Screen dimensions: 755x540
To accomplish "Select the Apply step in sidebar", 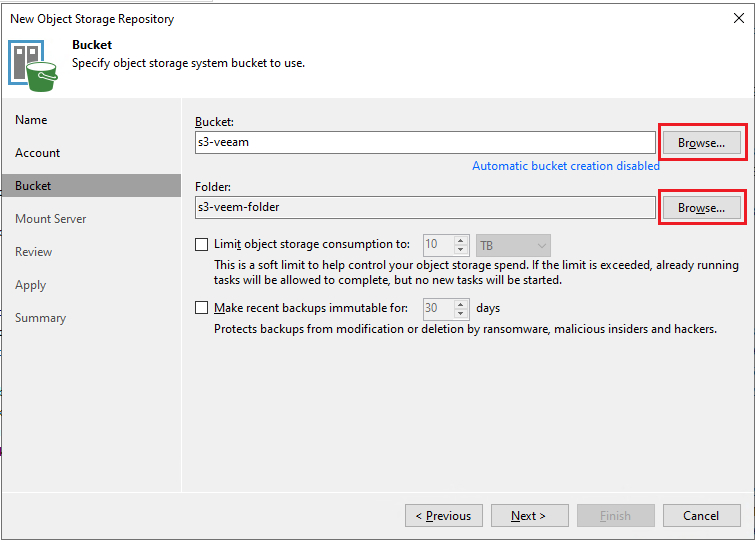I will pyautogui.click(x=30, y=285).
